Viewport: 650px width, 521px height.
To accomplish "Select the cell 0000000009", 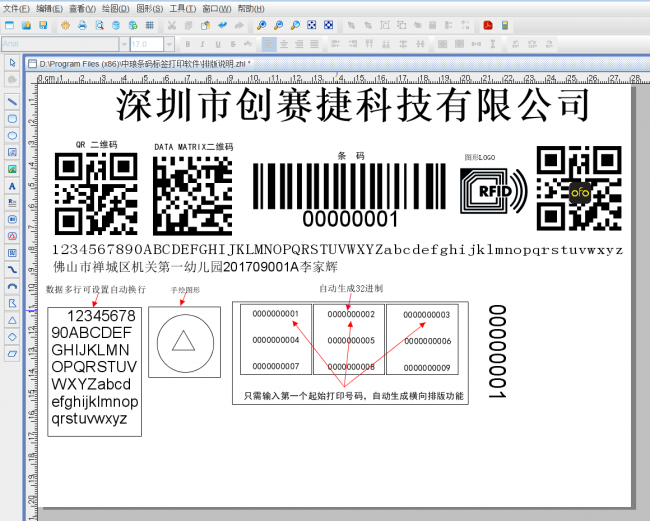I will click(427, 368).
